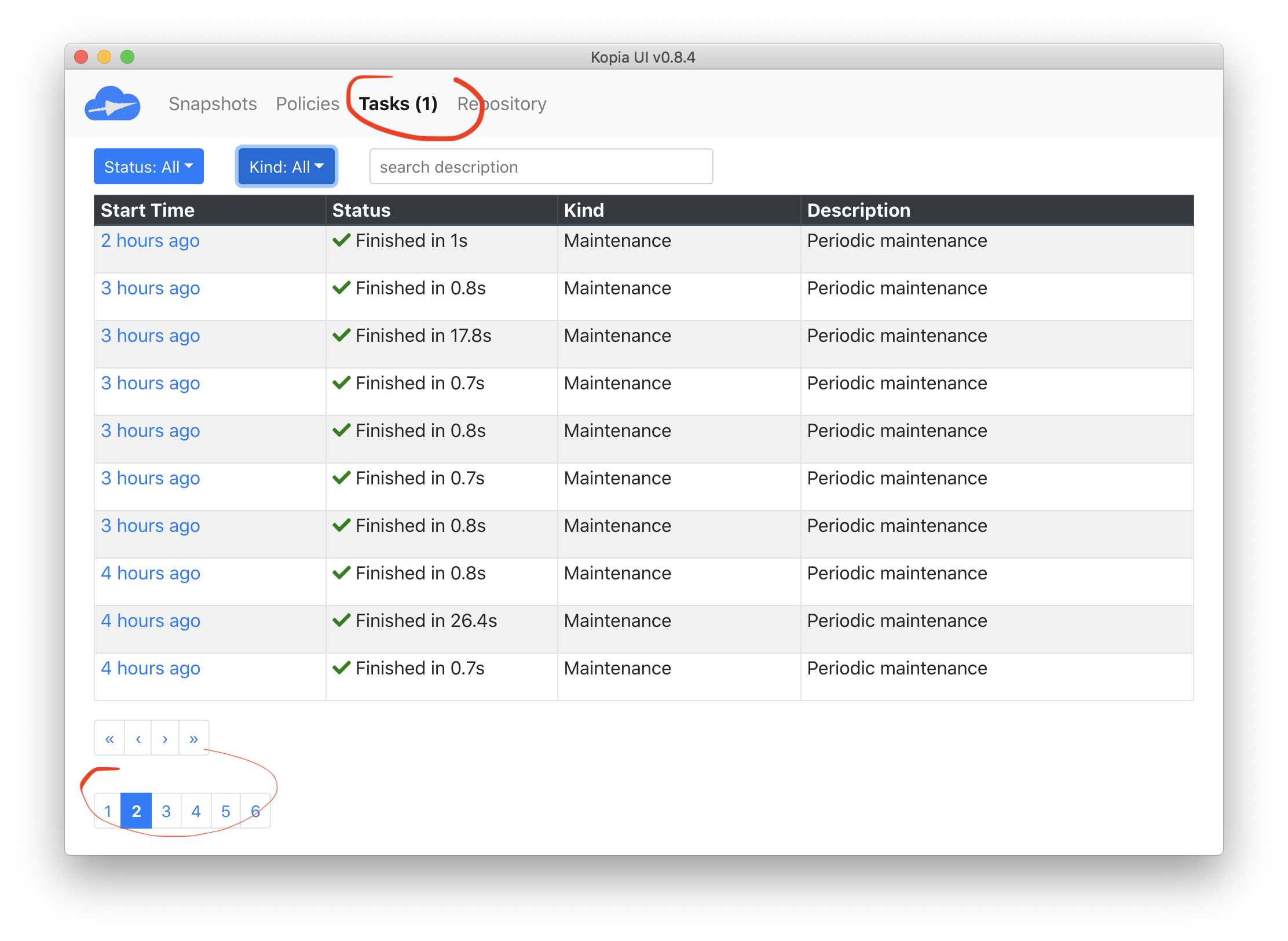
Task: Open the Status: All dropdown
Action: coord(148,166)
